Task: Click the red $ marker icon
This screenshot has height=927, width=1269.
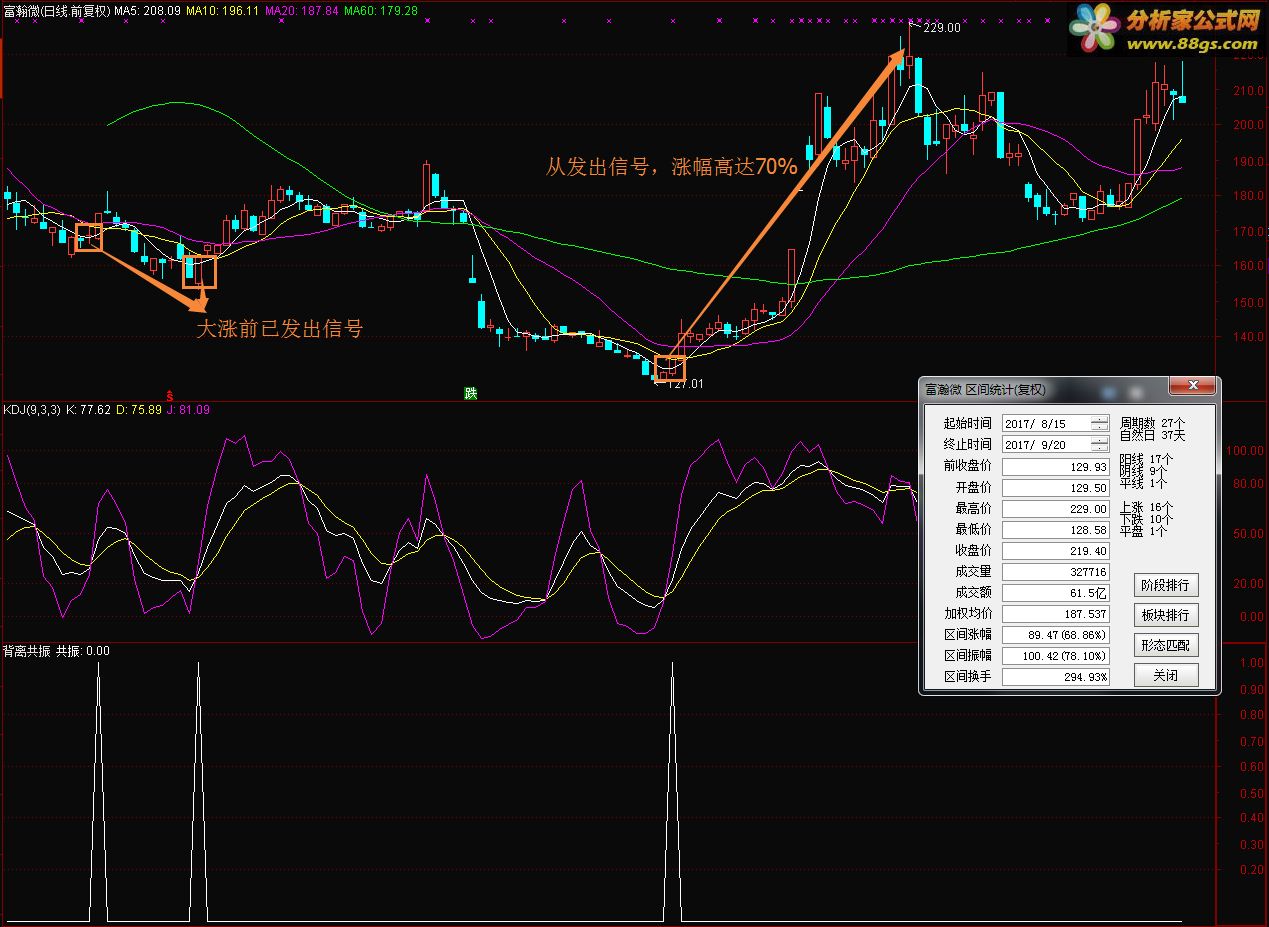Action: click(170, 395)
